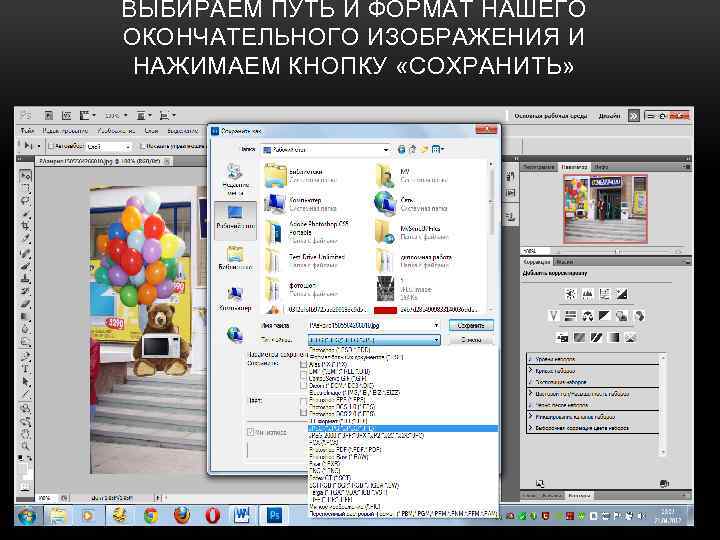This screenshot has height=540, width=720.
Task: Open the Файл menu
Action: (27, 131)
